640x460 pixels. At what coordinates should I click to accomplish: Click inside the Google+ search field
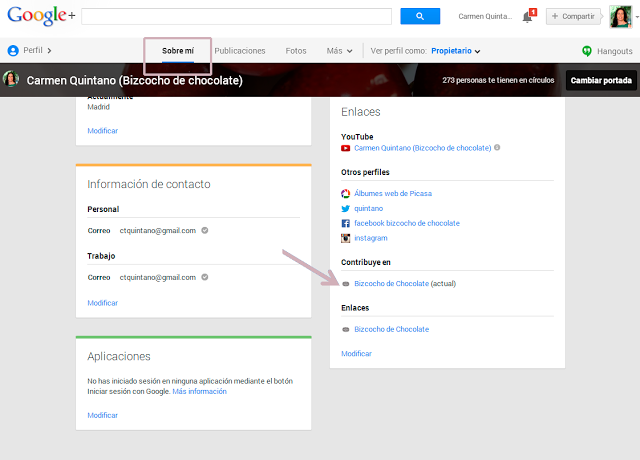pyautogui.click(x=236, y=16)
